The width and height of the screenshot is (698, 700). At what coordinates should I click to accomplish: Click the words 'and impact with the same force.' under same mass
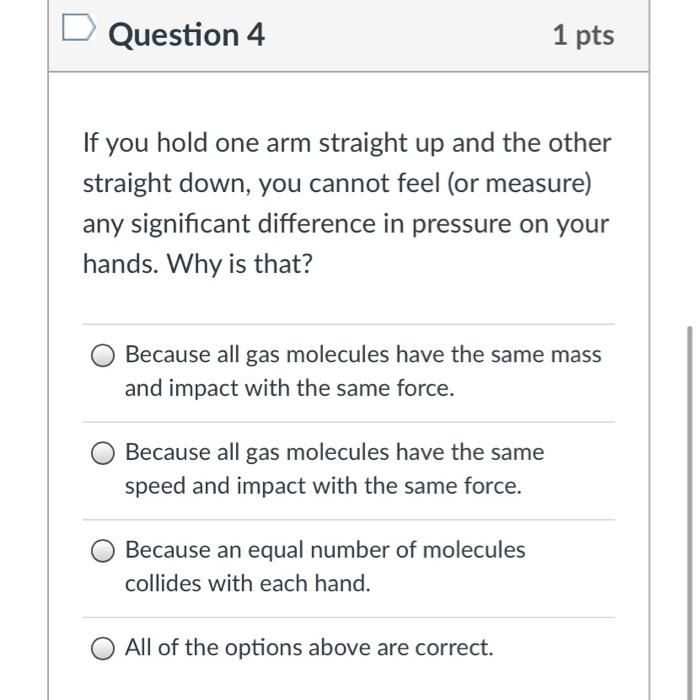pyautogui.click(x=289, y=389)
